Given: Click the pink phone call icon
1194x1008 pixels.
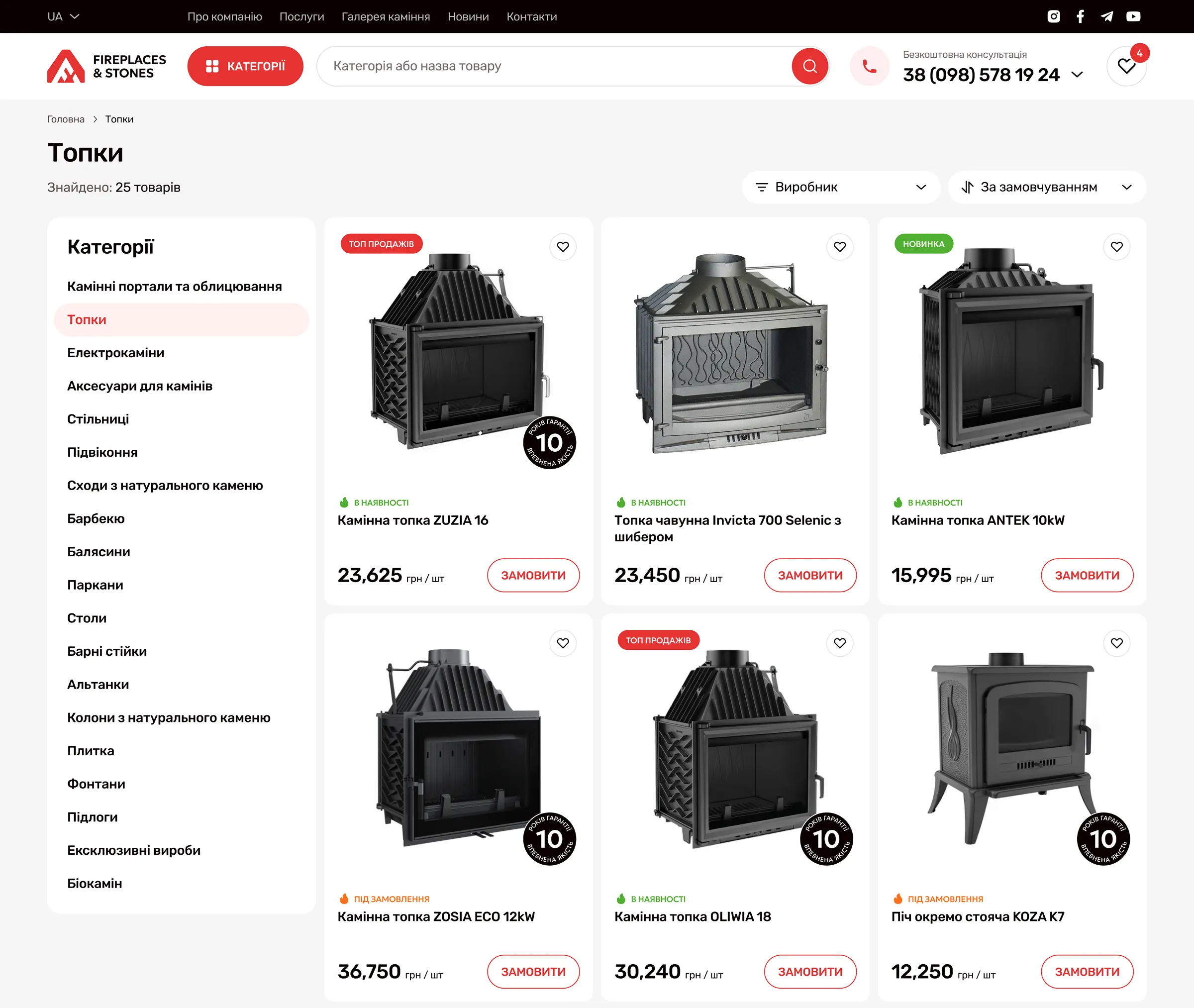Looking at the screenshot, I should 870,66.
